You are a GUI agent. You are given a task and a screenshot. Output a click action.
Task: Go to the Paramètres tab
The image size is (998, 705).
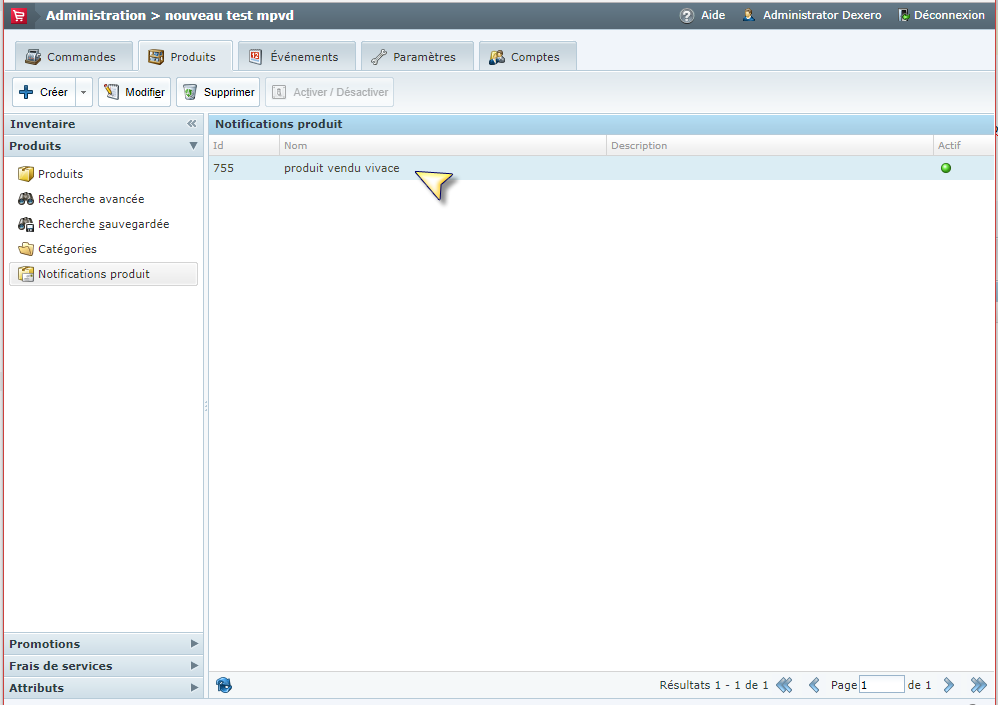click(x=417, y=57)
